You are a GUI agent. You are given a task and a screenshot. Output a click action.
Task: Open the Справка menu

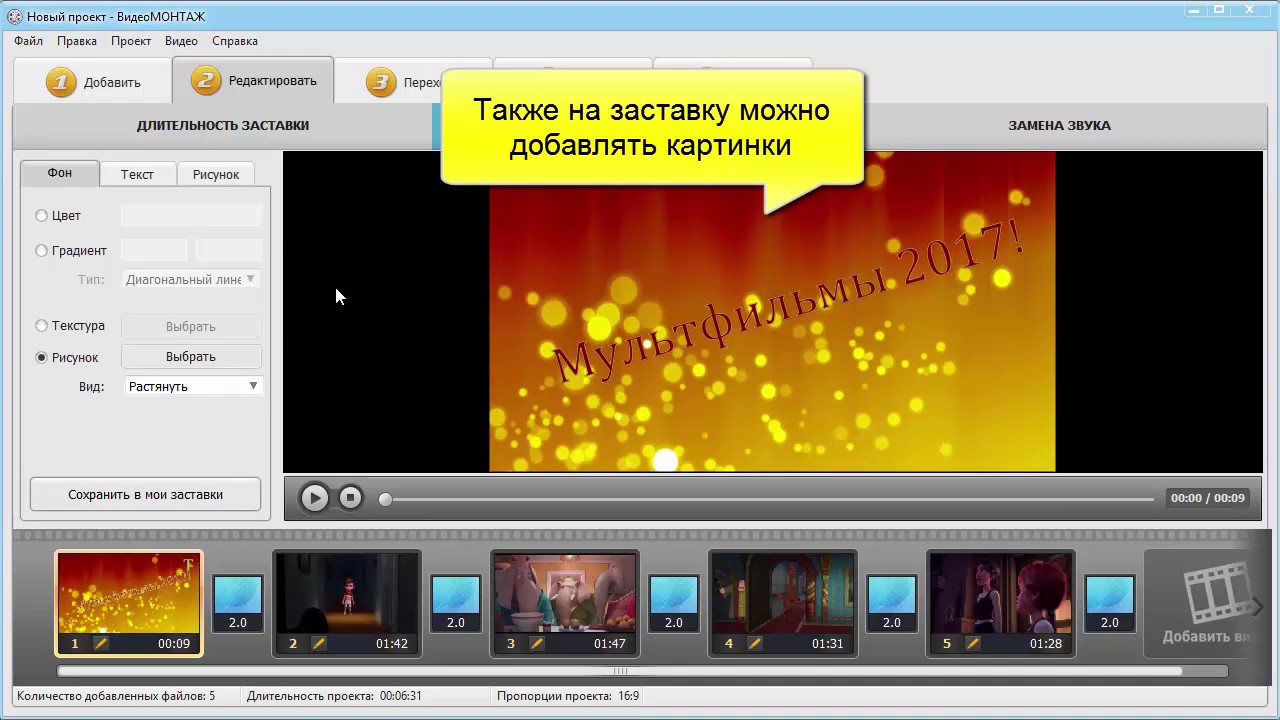click(x=235, y=41)
